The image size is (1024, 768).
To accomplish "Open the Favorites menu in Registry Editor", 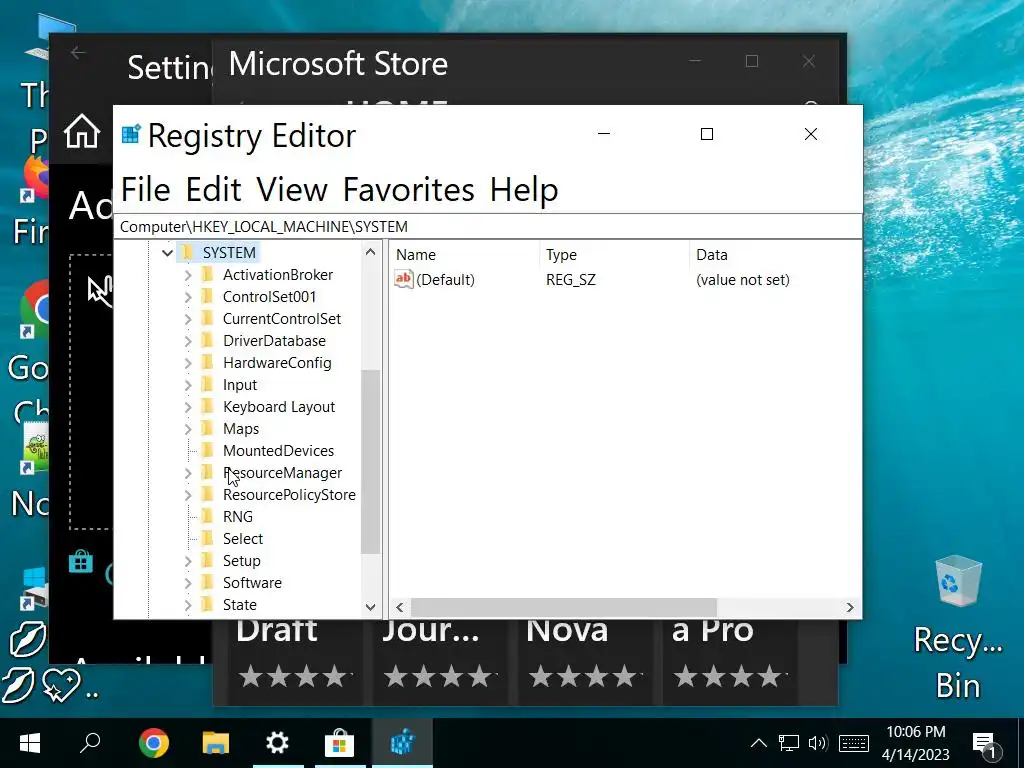I will point(408,190).
